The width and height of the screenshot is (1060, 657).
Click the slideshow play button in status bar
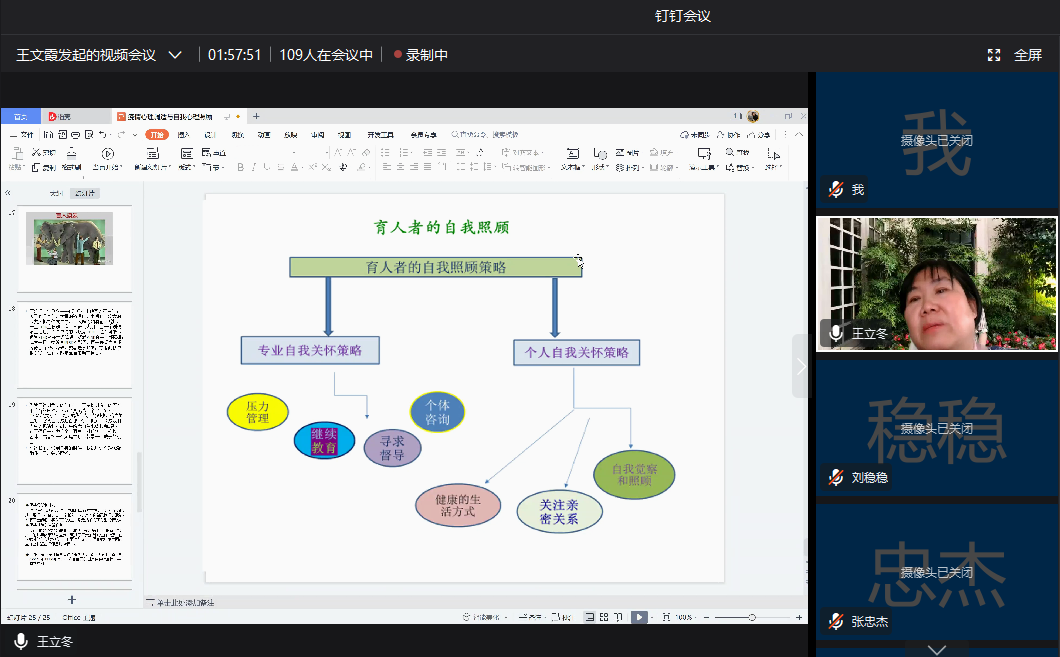click(639, 617)
